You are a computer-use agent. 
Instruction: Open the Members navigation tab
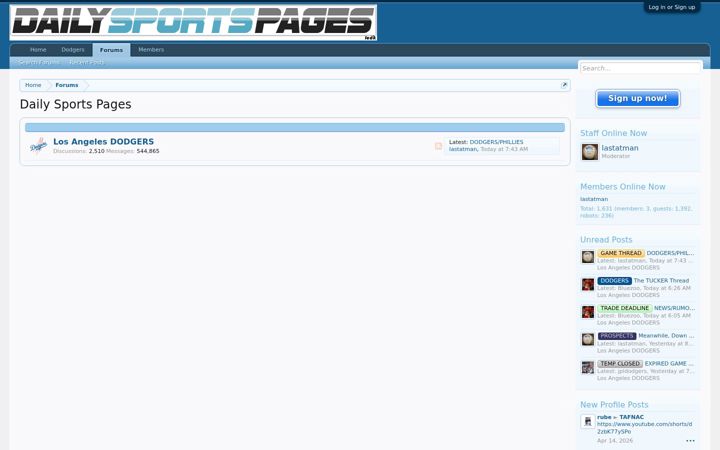[x=151, y=50]
